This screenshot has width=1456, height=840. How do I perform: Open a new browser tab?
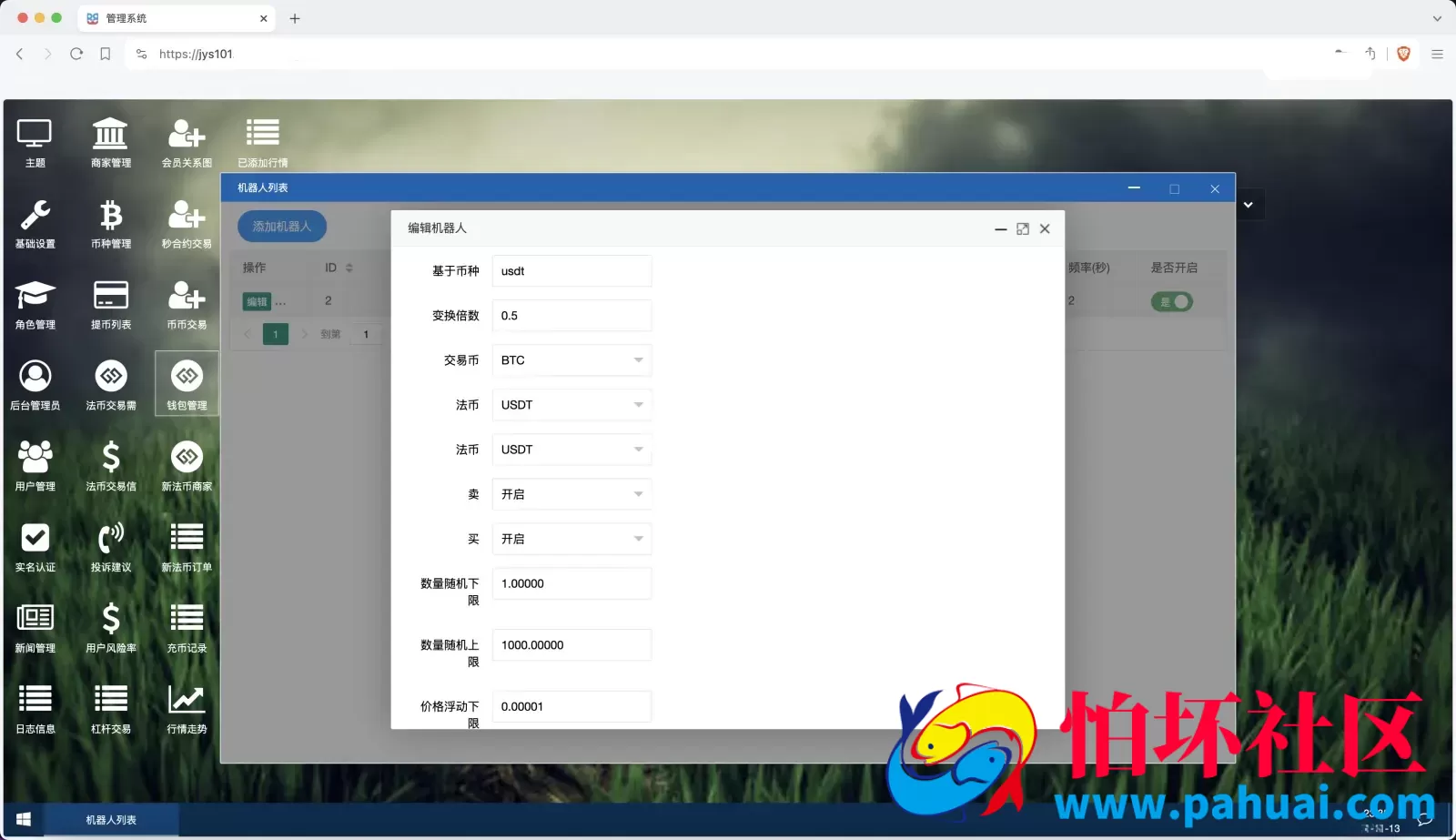coord(294,18)
